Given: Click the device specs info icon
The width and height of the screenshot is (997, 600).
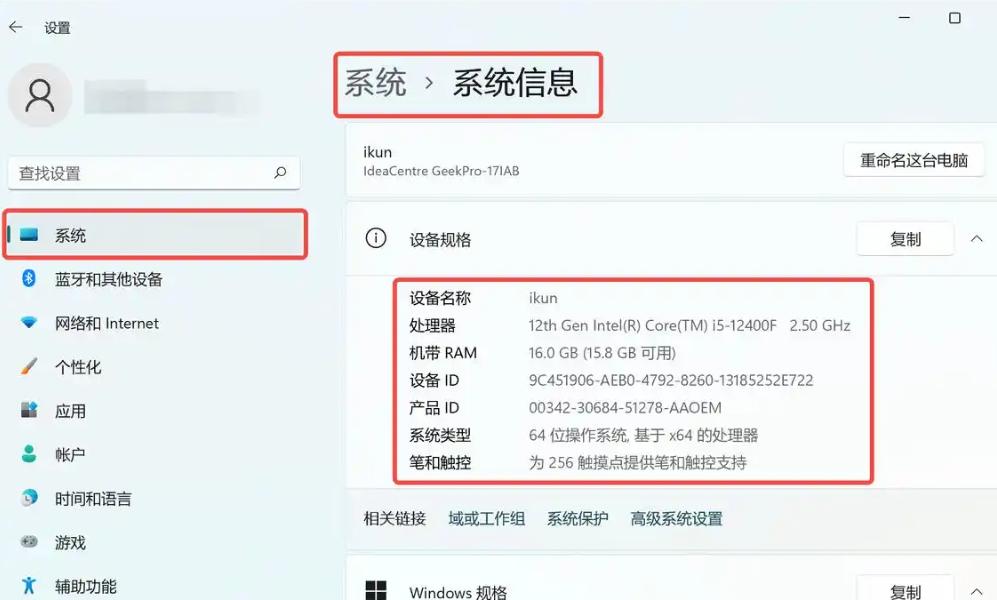Looking at the screenshot, I should click(x=376, y=238).
